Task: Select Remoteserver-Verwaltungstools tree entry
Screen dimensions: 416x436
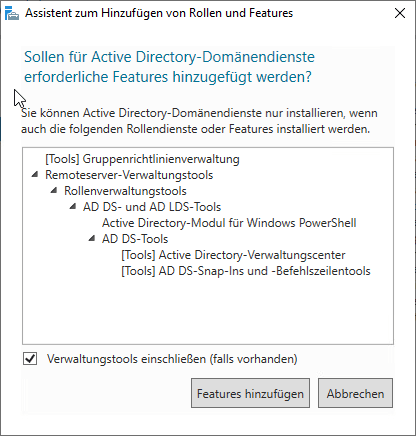Action: [129, 175]
